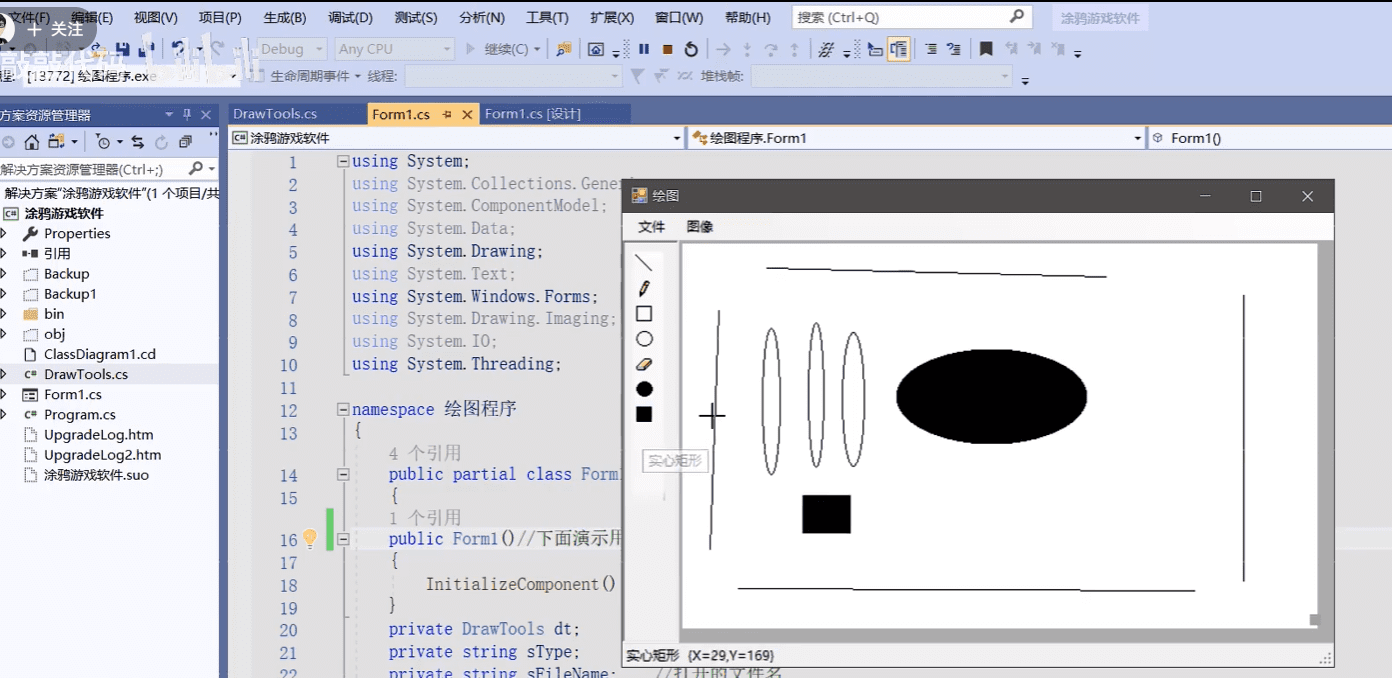Open the 绘图程序.Form1 type navigation dropdown
1392x678 pixels.
(916, 138)
